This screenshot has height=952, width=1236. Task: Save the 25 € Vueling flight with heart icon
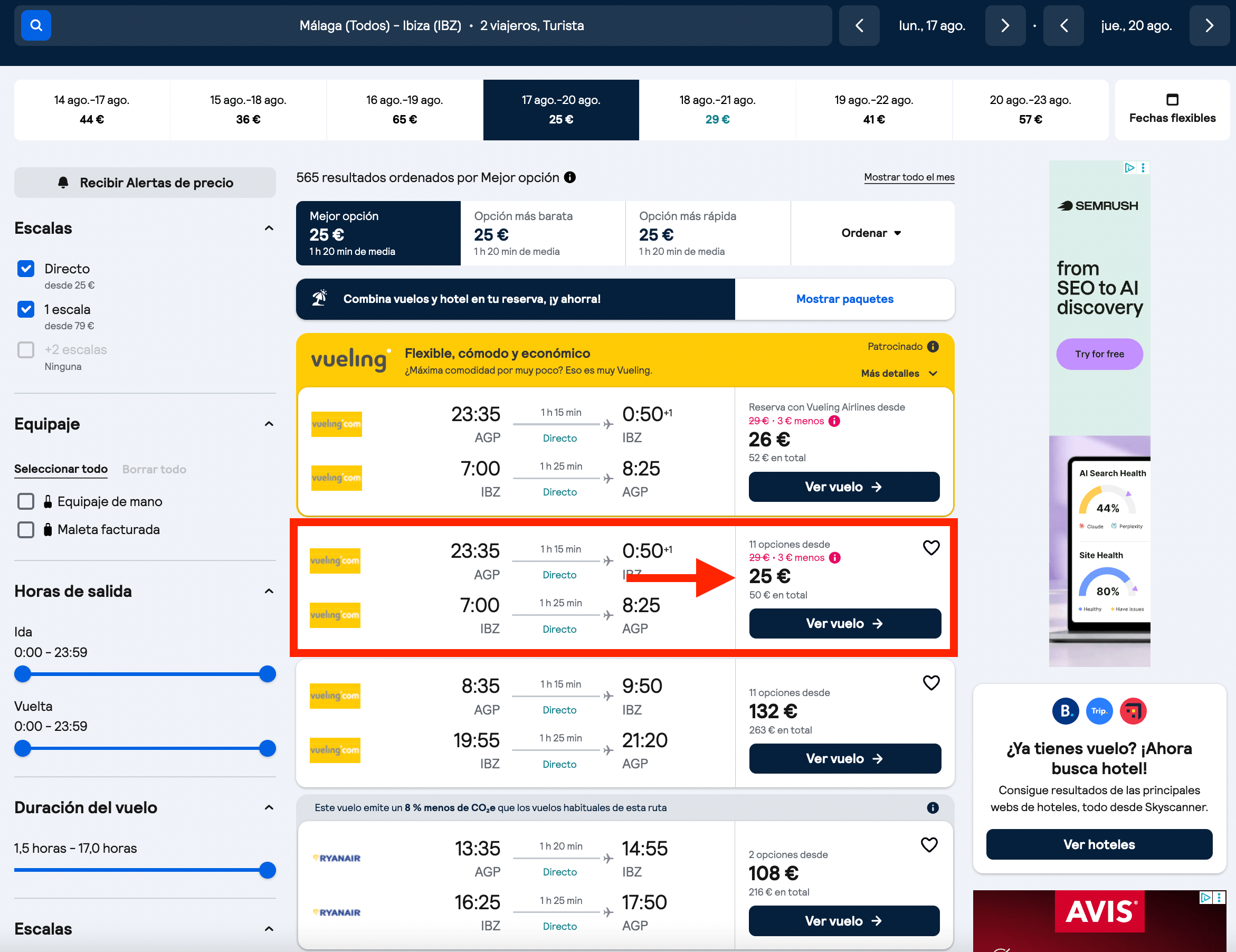pos(931,547)
